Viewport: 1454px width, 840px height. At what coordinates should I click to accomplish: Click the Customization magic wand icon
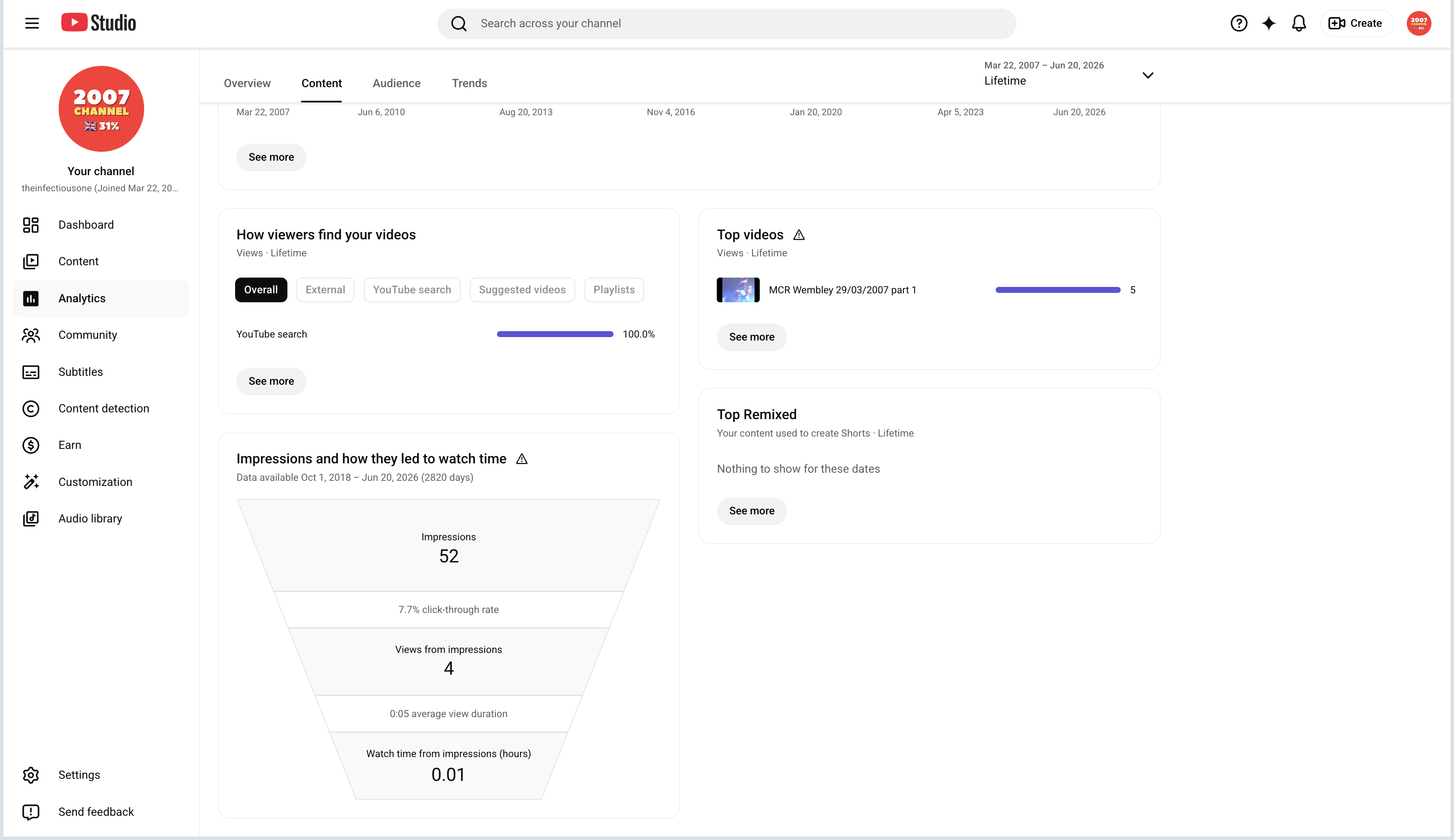tap(31, 482)
